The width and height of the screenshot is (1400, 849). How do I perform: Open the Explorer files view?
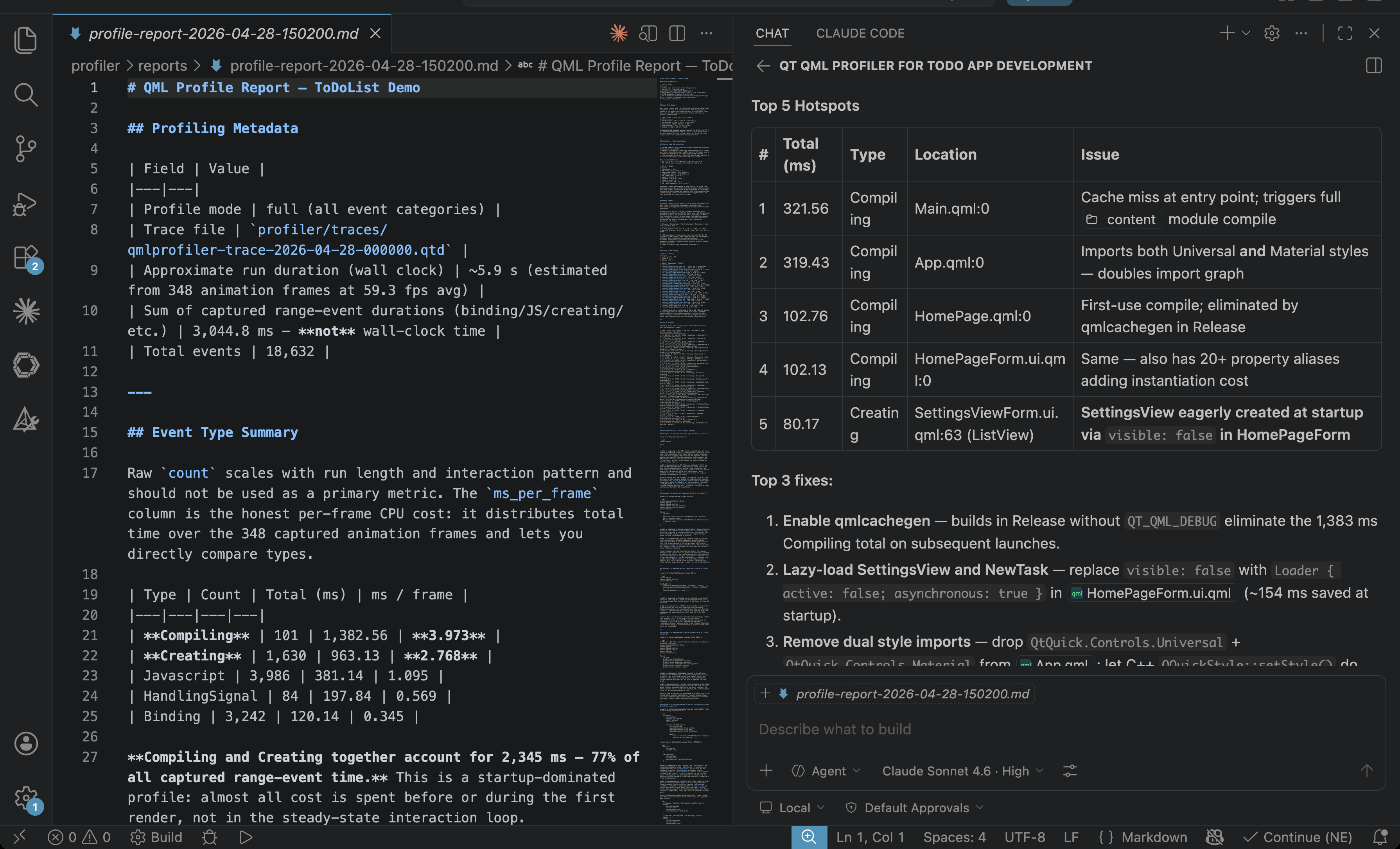[x=25, y=40]
